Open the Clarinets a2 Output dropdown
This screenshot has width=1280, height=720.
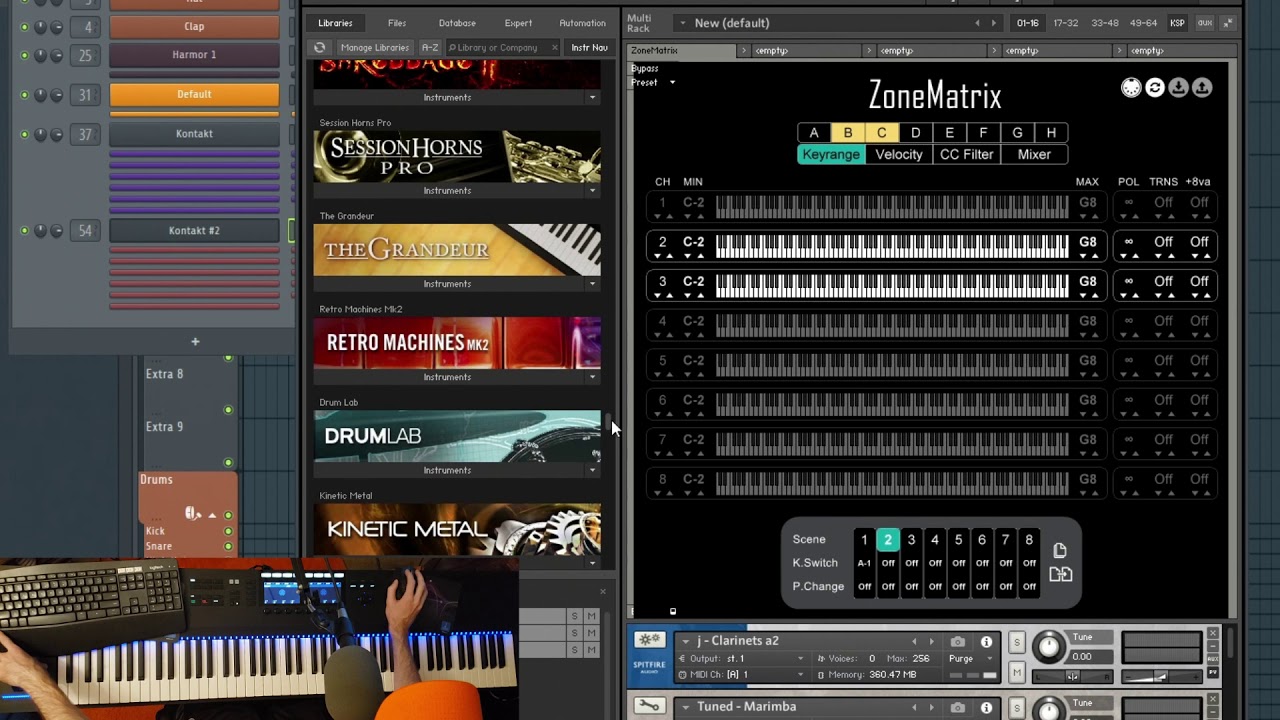(741, 659)
